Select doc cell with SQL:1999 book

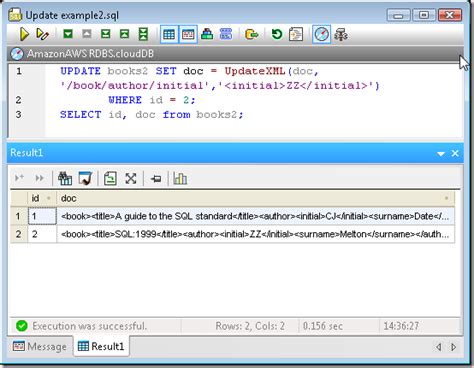pyautogui.click(x=255, y=234)
